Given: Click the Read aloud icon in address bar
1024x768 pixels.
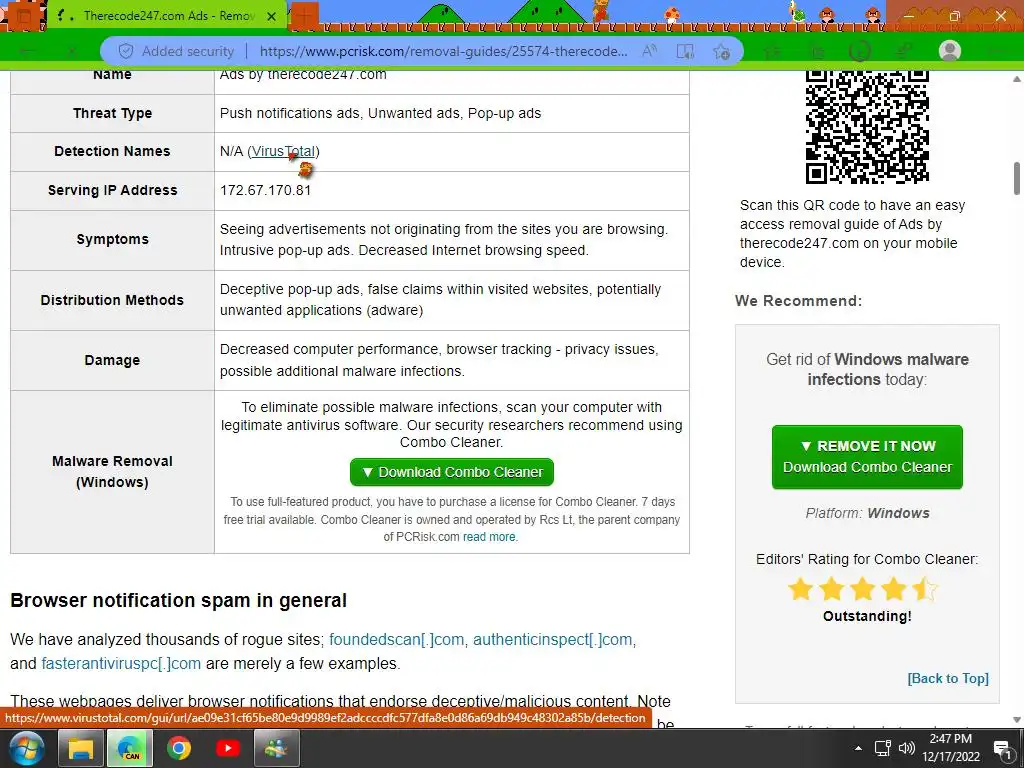Looking at the screenshot, I should coord(650,51).
